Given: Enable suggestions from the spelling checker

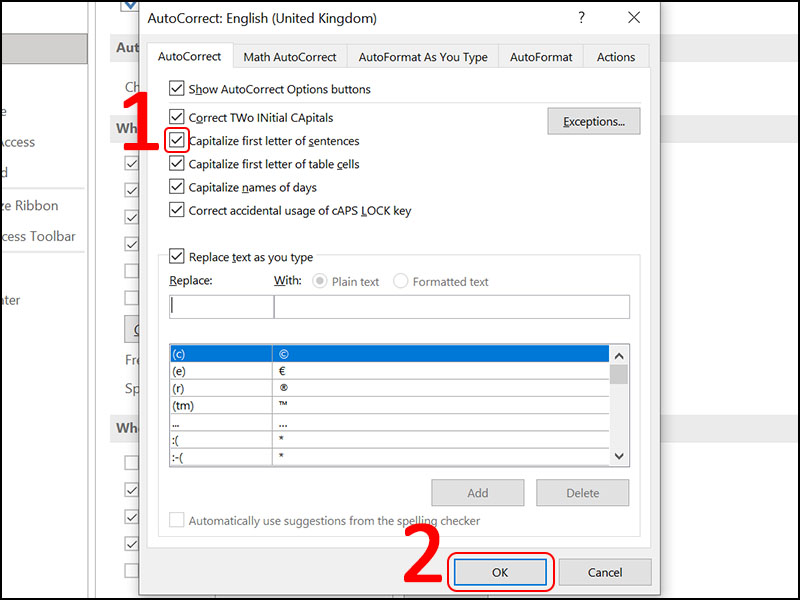Looking at the screenshot, I should [x=177, y=520].
